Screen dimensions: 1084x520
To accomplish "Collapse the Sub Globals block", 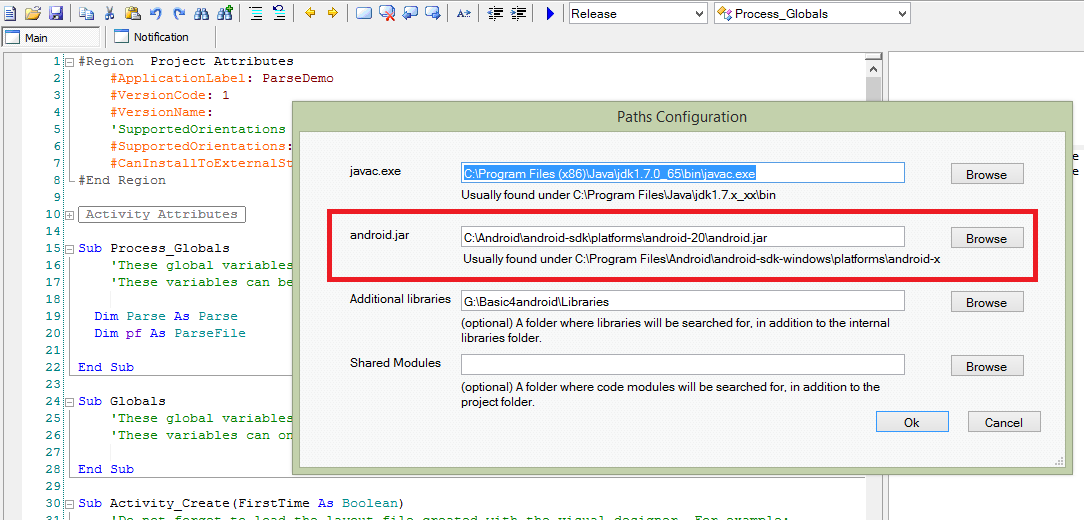I will click(69, 401).
